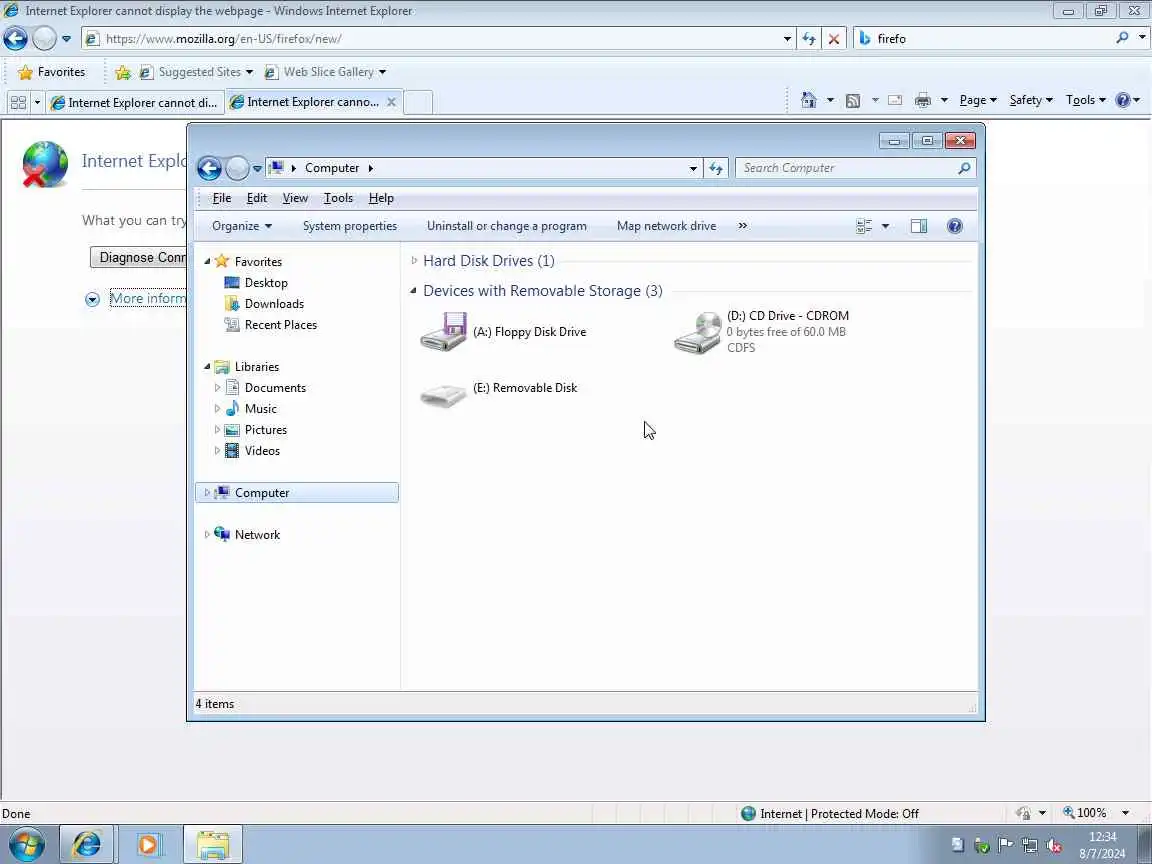Click the refresh icon beside the Computer address bar
1152x864 pixels.
tap(716, 168)
